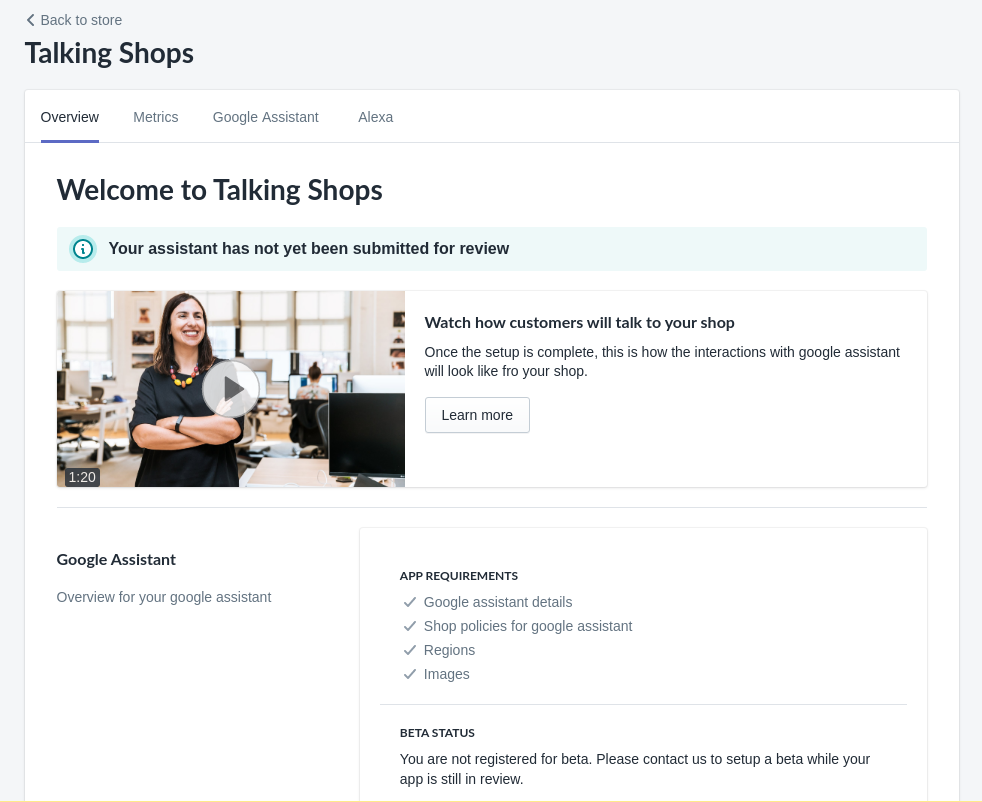Click the checkmark beside Google assistant details
982x802 pixels.
410,602
